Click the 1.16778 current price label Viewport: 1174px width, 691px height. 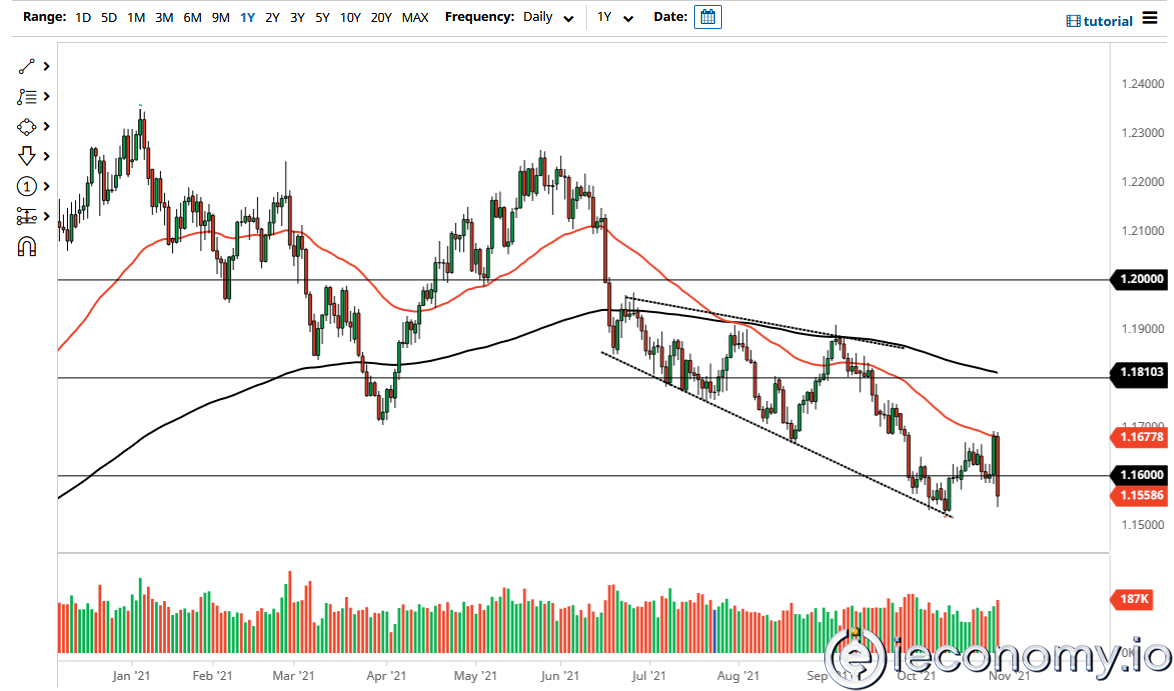click(x=1141, y=437)
